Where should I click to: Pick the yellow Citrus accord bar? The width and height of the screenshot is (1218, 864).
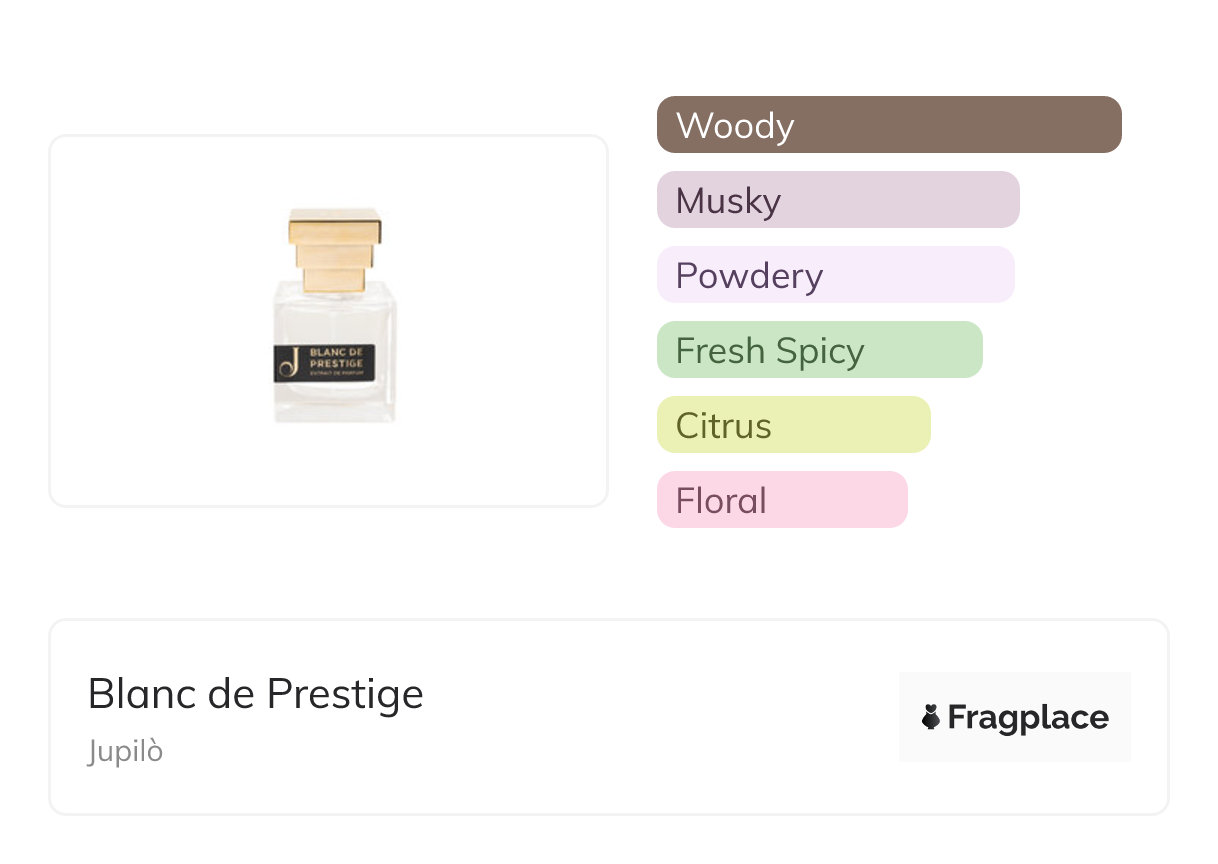pyautogui.click(x=793, y=425)
